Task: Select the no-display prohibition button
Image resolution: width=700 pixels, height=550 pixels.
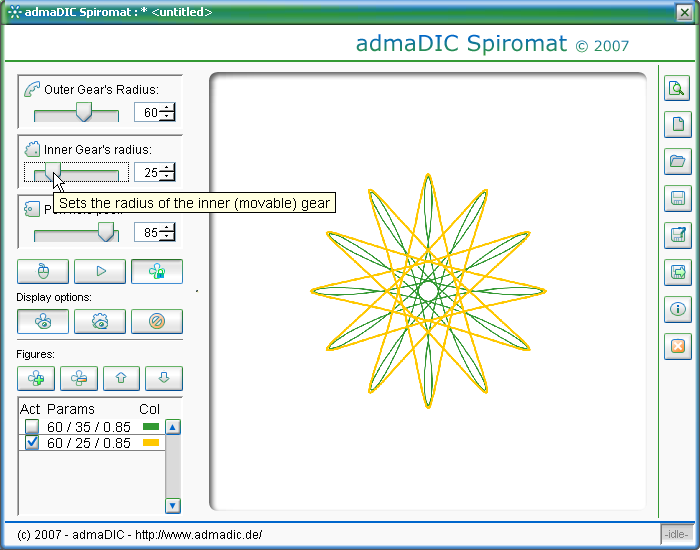Action: tap(157, 321)
